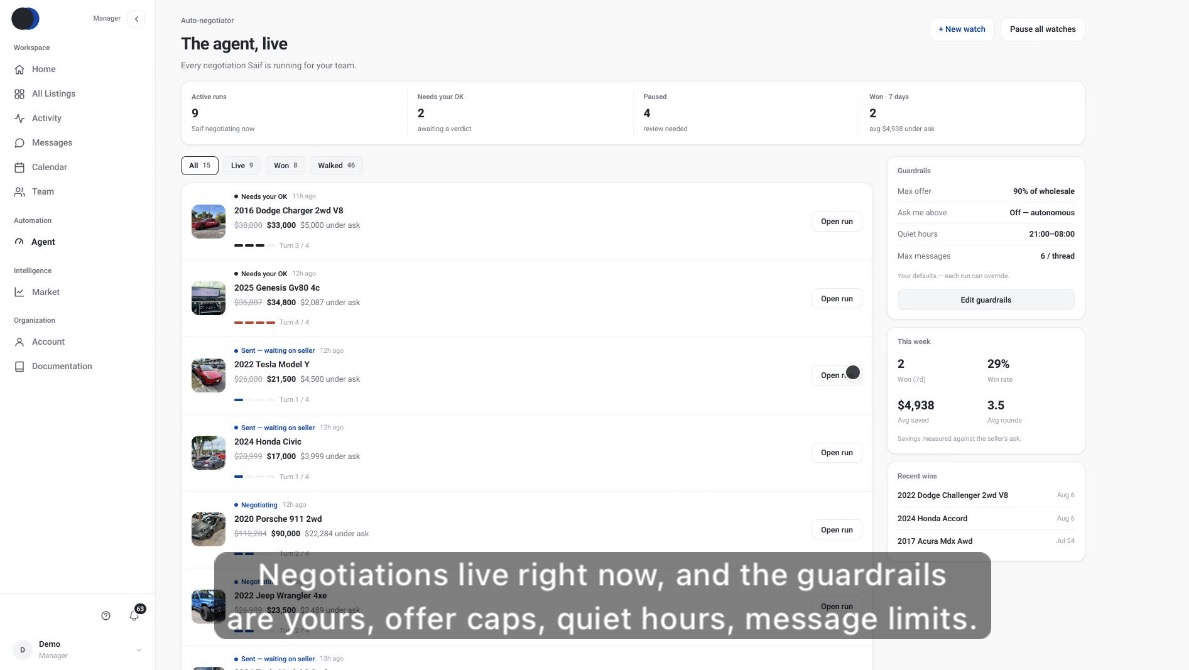The width and height of the screenshot is (1189, 670).
Task: Click the Edit guardrails button
Action: pyautogui.click(x=986, y=300)
